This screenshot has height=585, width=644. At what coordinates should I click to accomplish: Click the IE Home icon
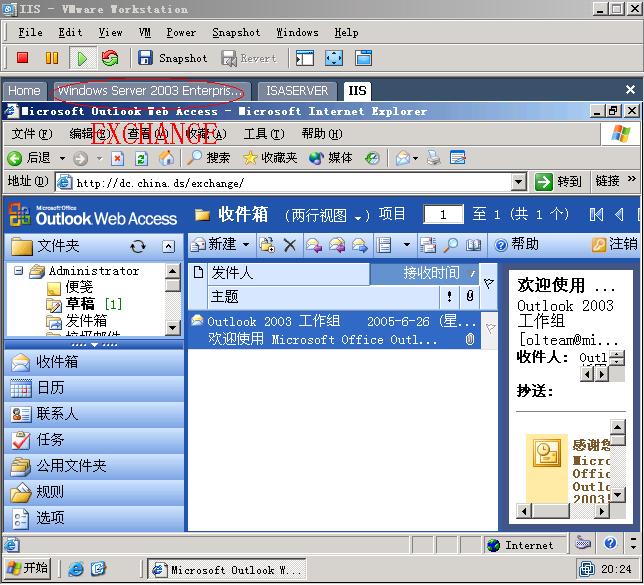click(166, 158)
